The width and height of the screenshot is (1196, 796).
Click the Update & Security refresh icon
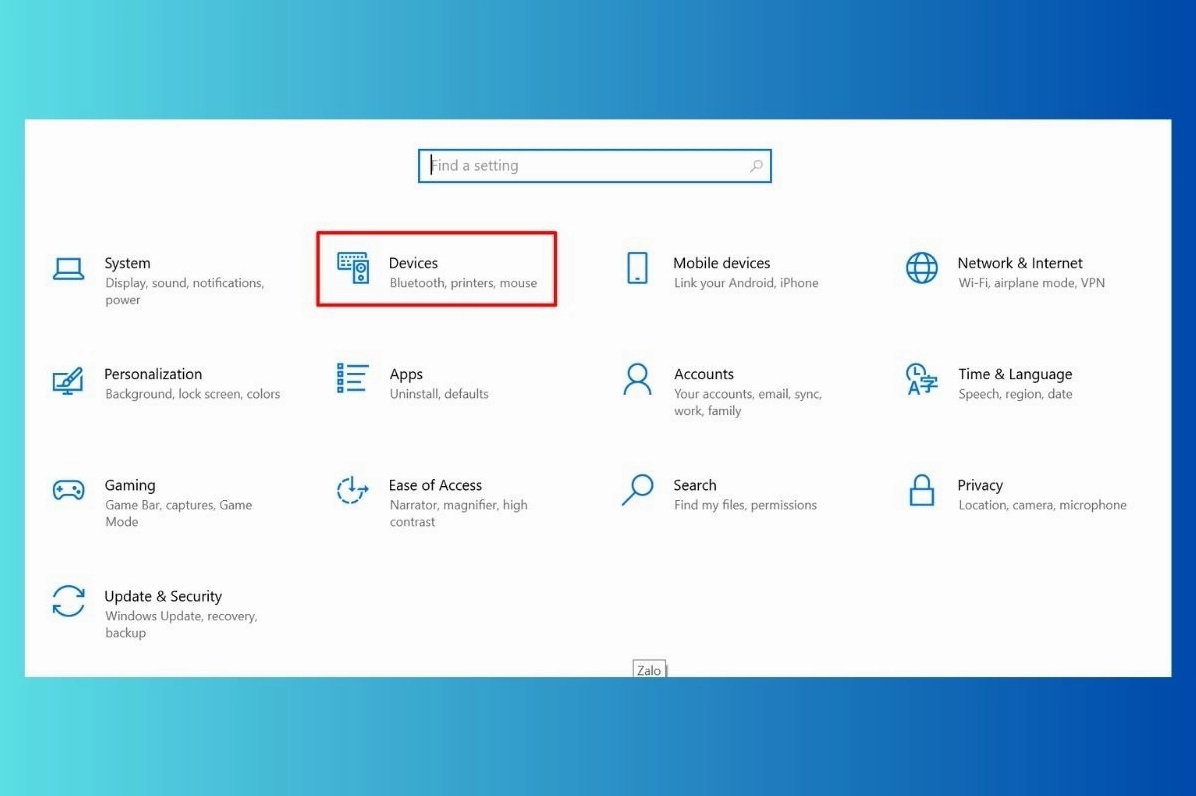(x=68, y=601)
